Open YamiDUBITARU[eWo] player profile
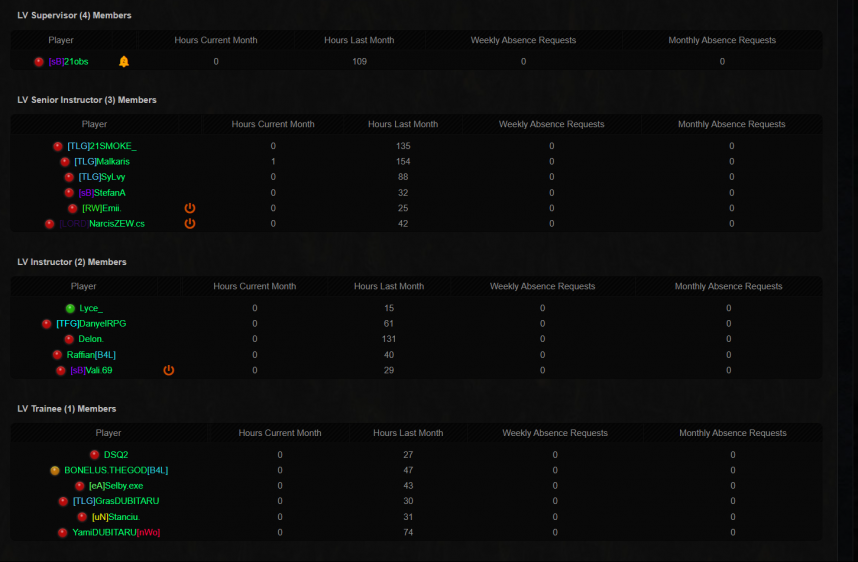Image resolution: width=858 pixels, height=562 pixels. point(116,533)
